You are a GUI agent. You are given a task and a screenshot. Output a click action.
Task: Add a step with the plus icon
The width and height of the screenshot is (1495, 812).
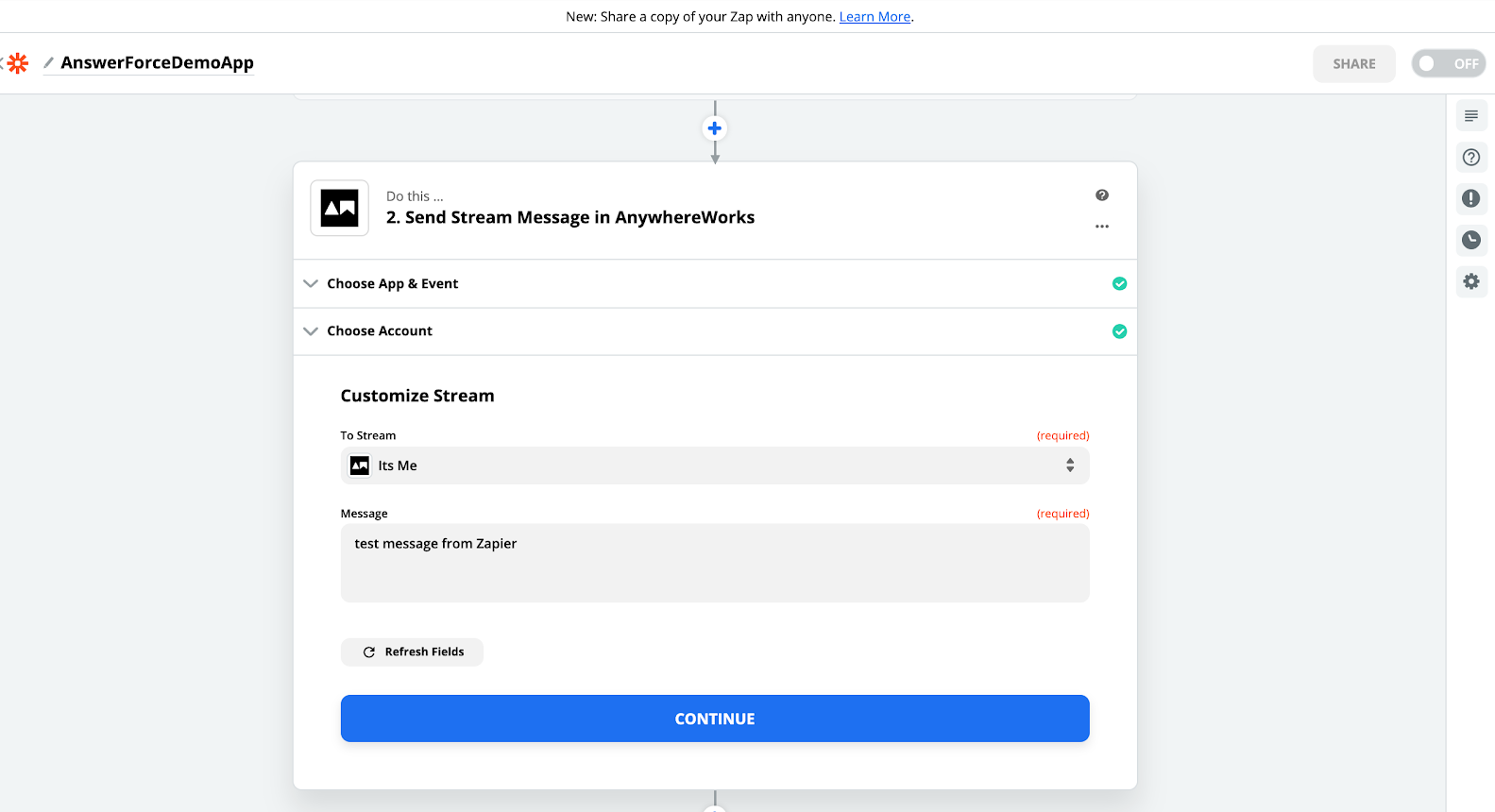pos(715,128)
